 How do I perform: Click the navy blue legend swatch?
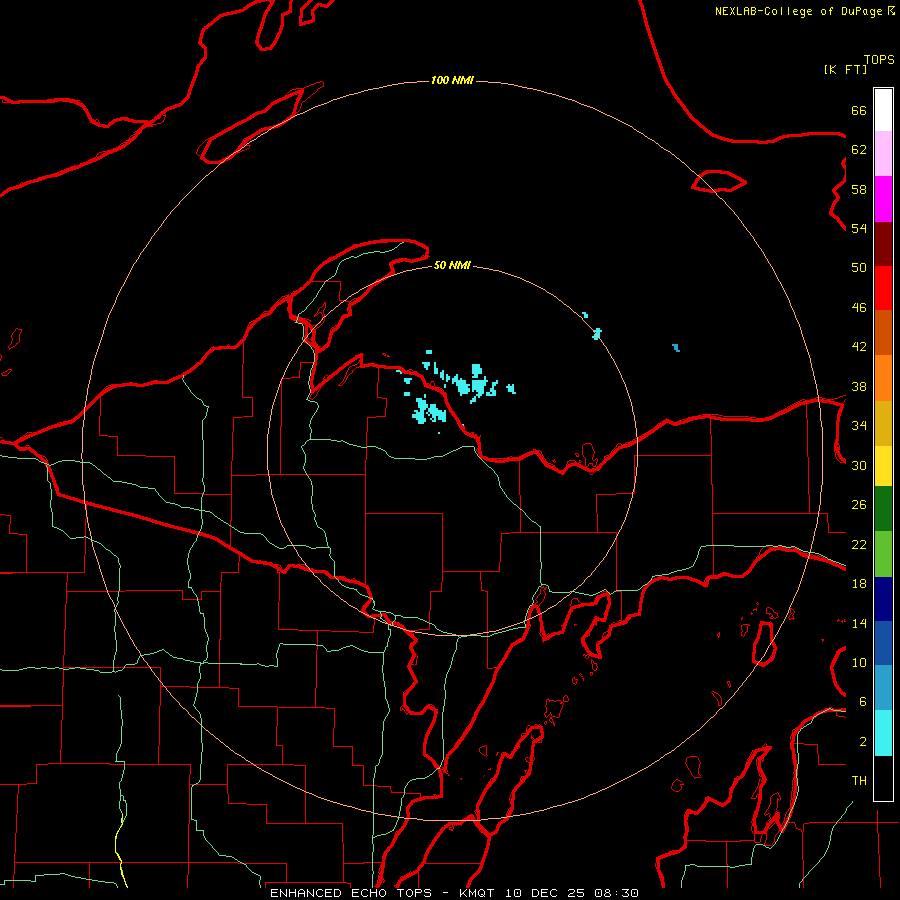(x=883, y=599)
